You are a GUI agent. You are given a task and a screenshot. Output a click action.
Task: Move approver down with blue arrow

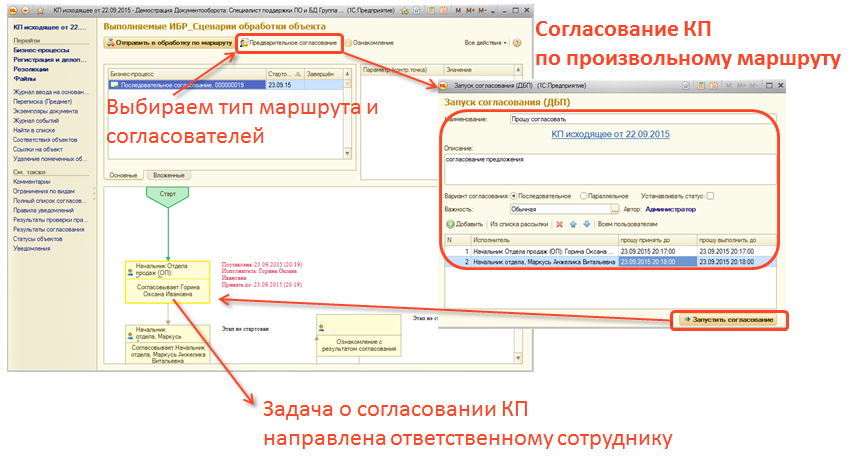pyautogui.click(x=585, y=224)
